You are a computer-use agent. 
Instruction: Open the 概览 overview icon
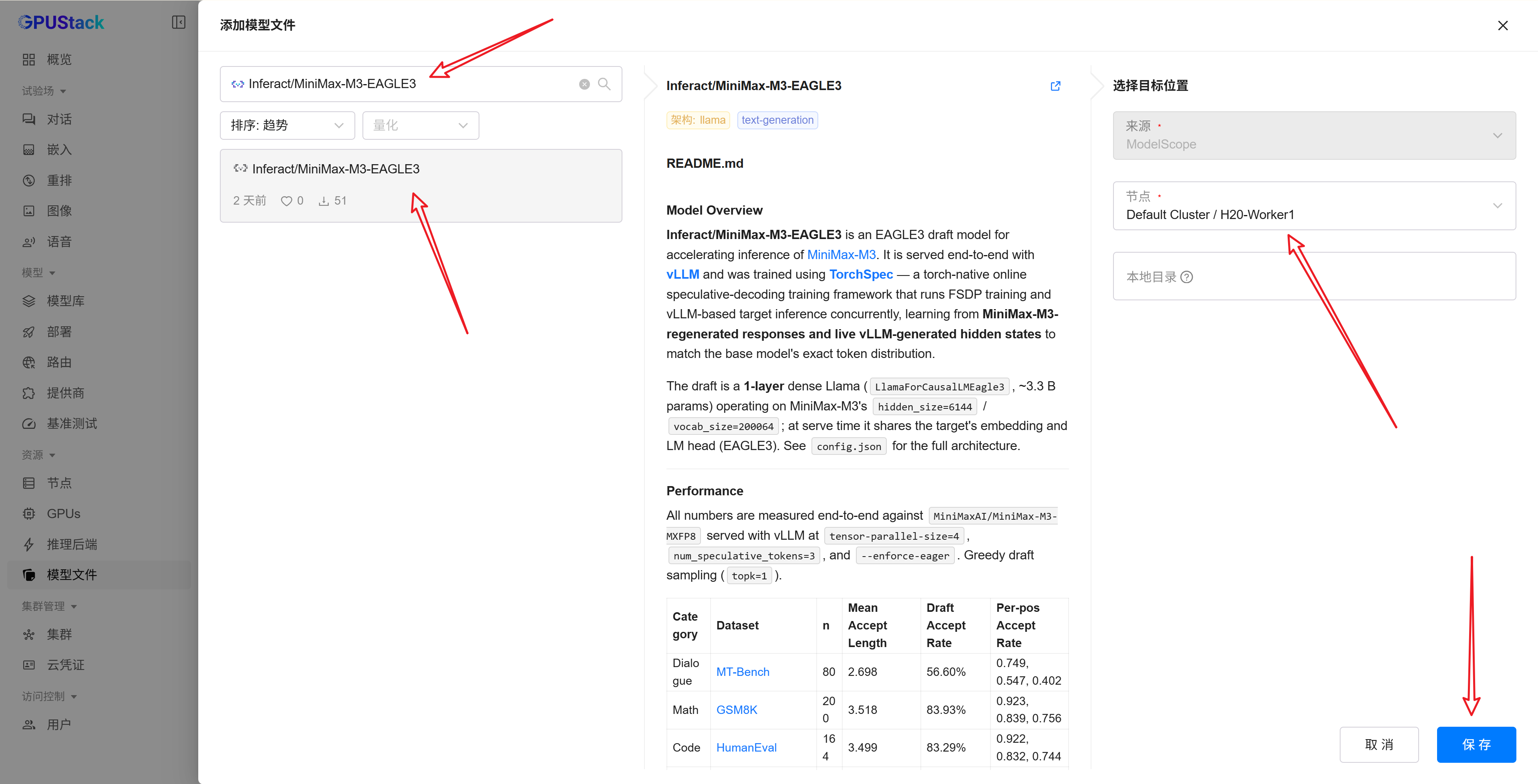pyautogui.click(x=29, y=60)
